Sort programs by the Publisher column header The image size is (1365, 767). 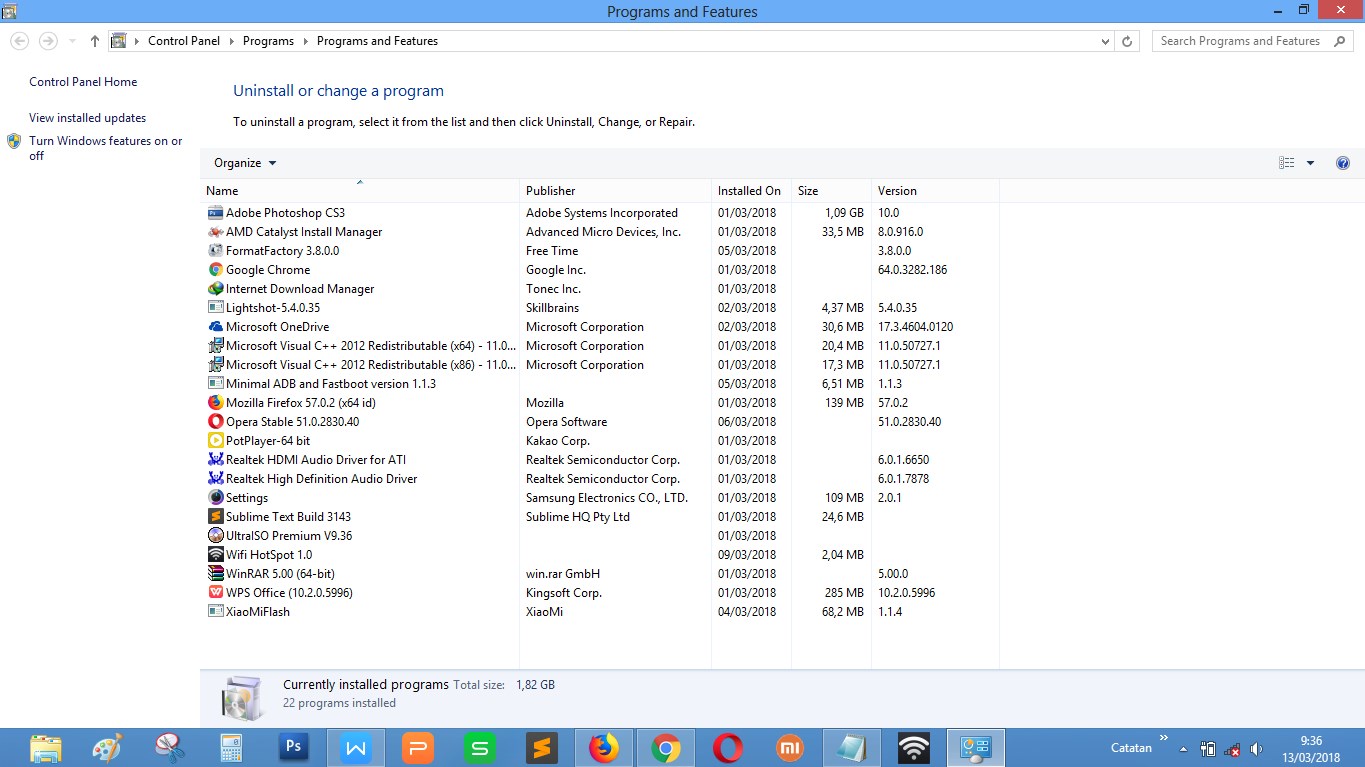tap(616, 191)
